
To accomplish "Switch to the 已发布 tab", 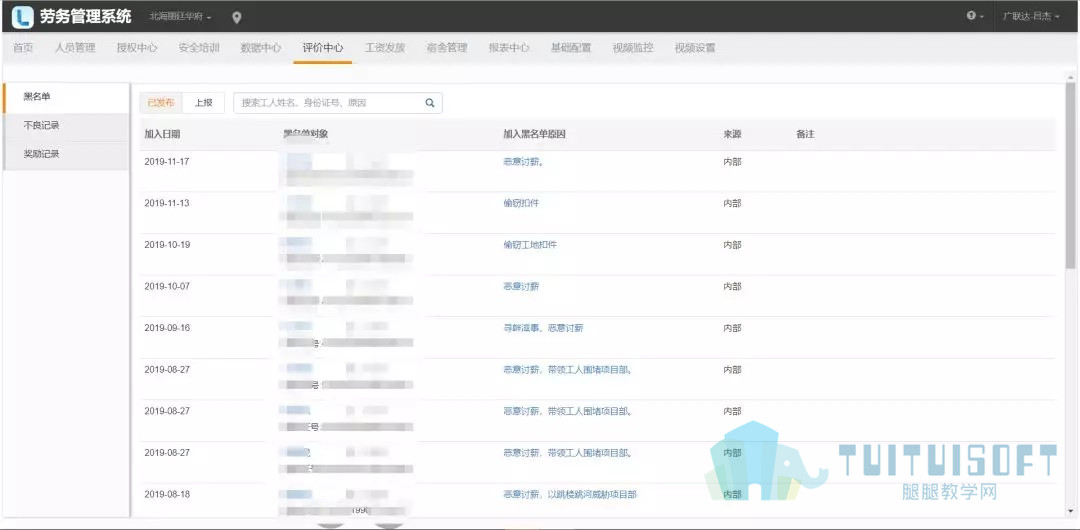I will point(161,103).
